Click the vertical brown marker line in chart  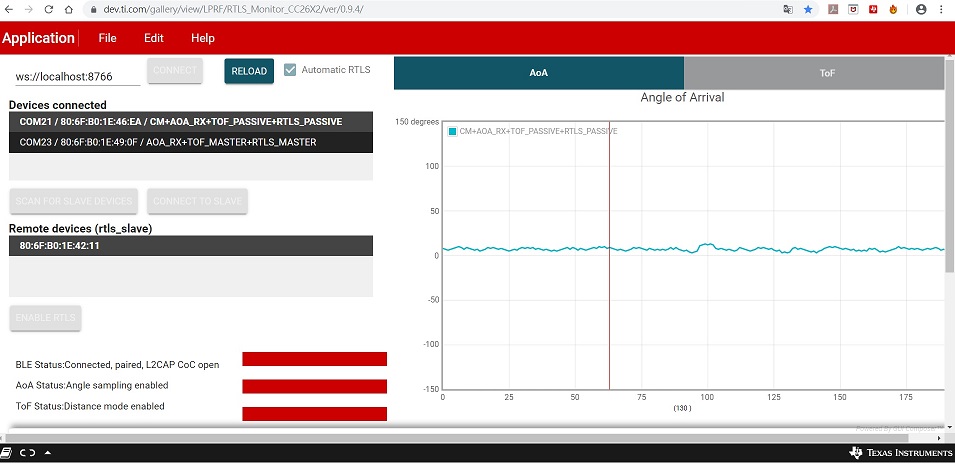[x=609, y=255]
